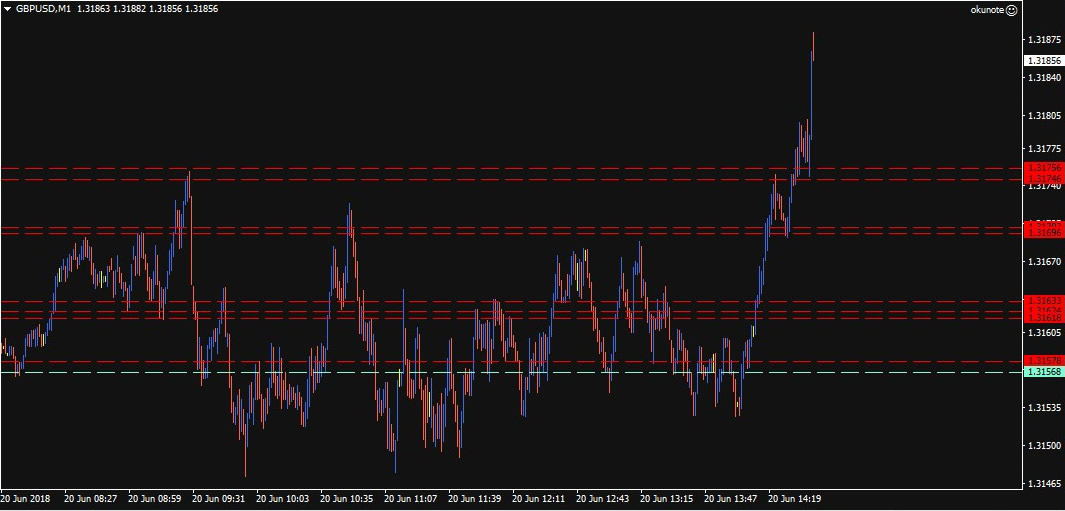The image size is (1065, 511).
Task: Click the 1.31500 price scale value
Action: coord(1045,446)
